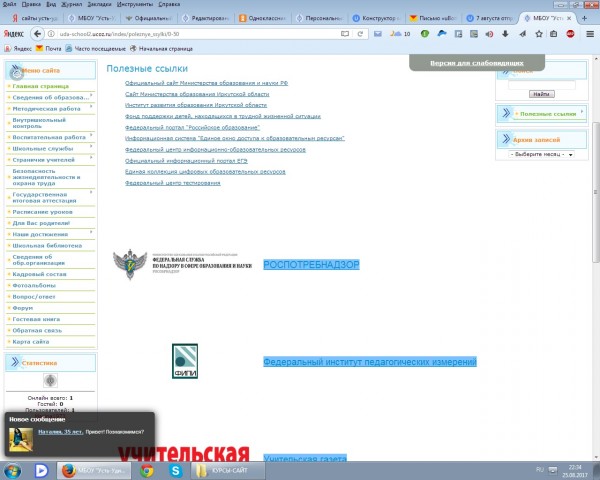This screenshot has height=480, width=600.
Task: Click the ФИПИ logo image
Action: tap(185, 361)
